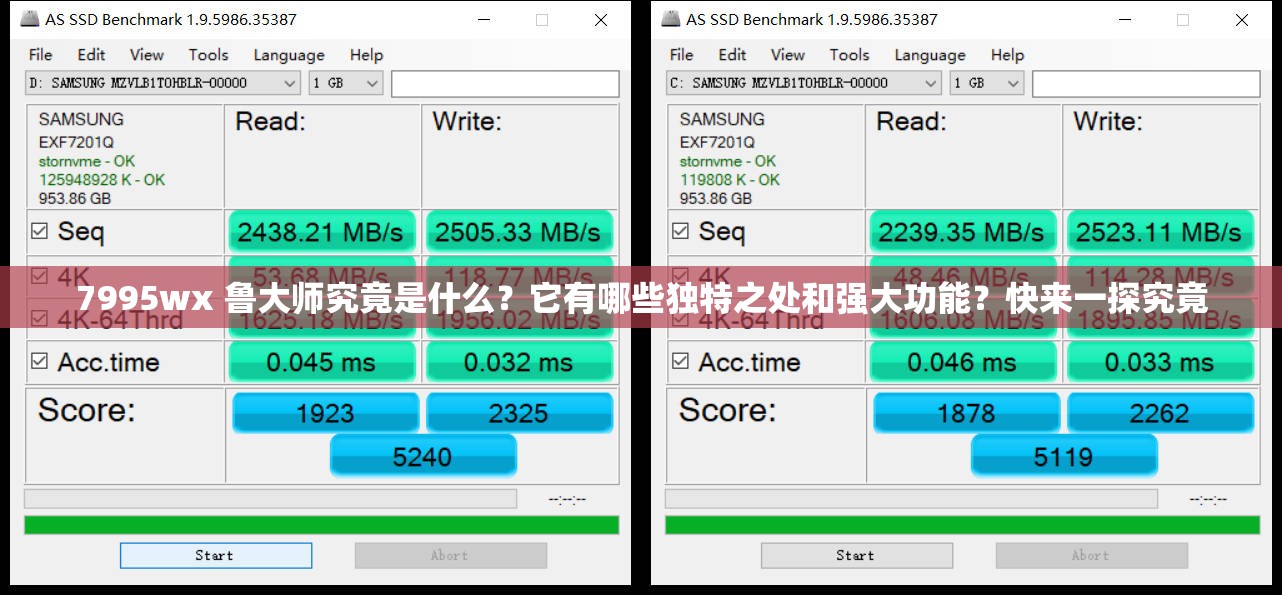Maximize the left AS SSD window
Screen dimensions: 1282x595
pyautogui.click(x=542, y=19)
